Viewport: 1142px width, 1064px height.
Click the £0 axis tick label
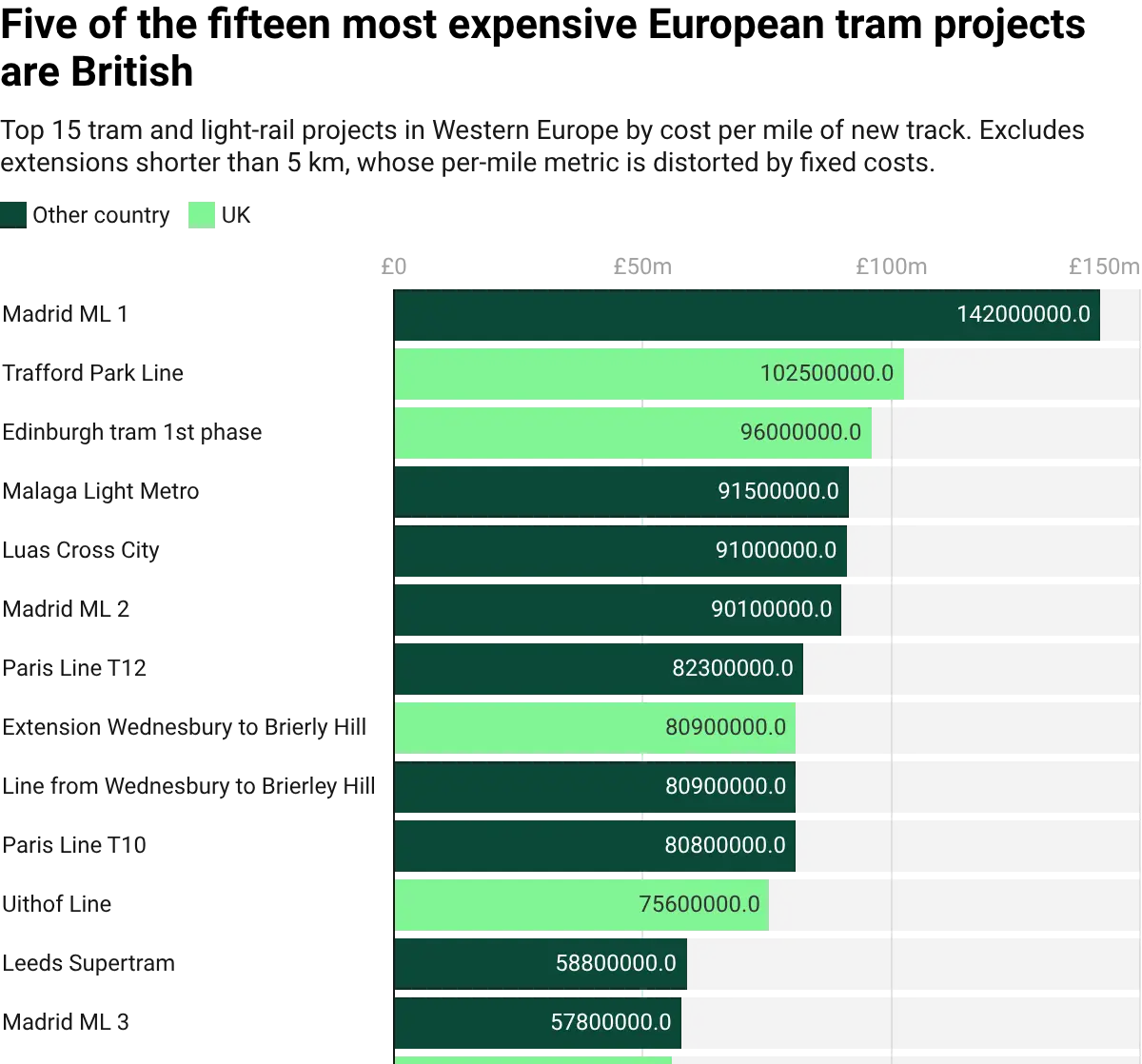394,266
